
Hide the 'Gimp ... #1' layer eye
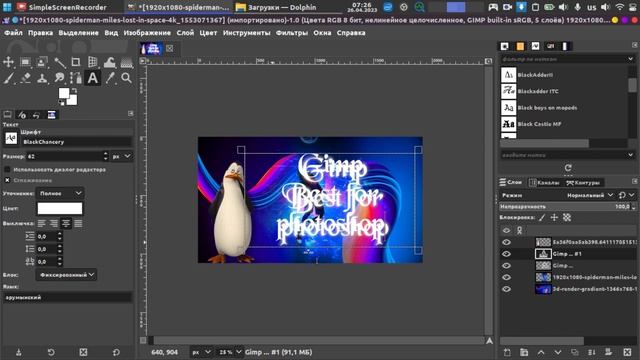click(507, 254)
